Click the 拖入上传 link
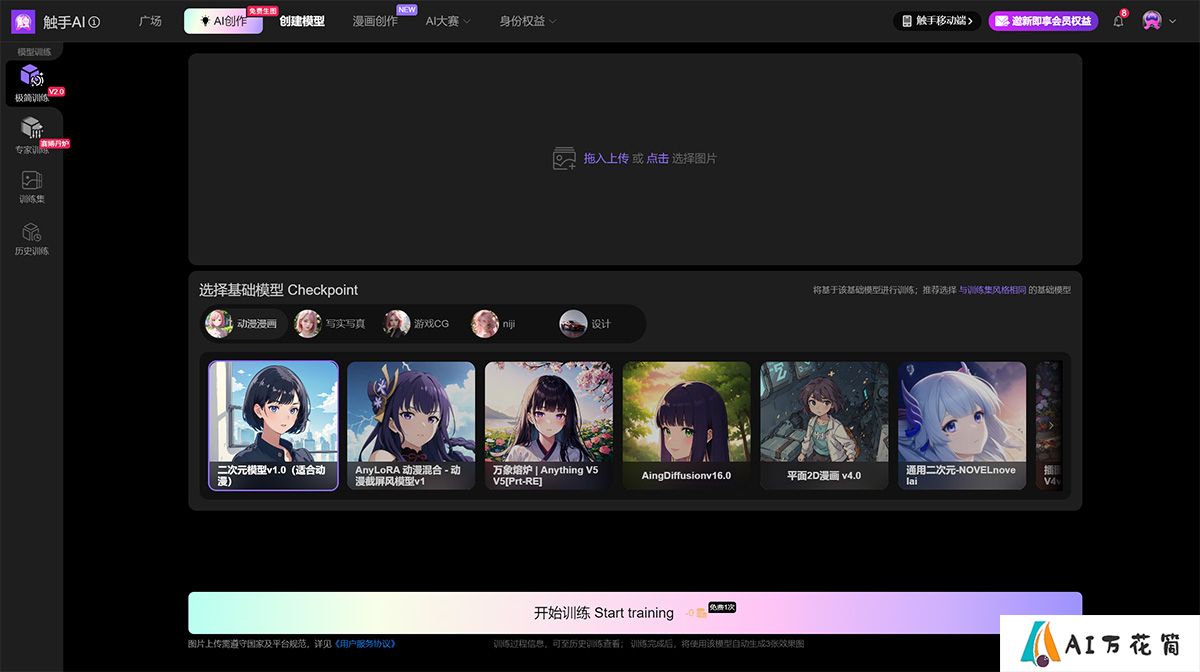 point(606,158)
